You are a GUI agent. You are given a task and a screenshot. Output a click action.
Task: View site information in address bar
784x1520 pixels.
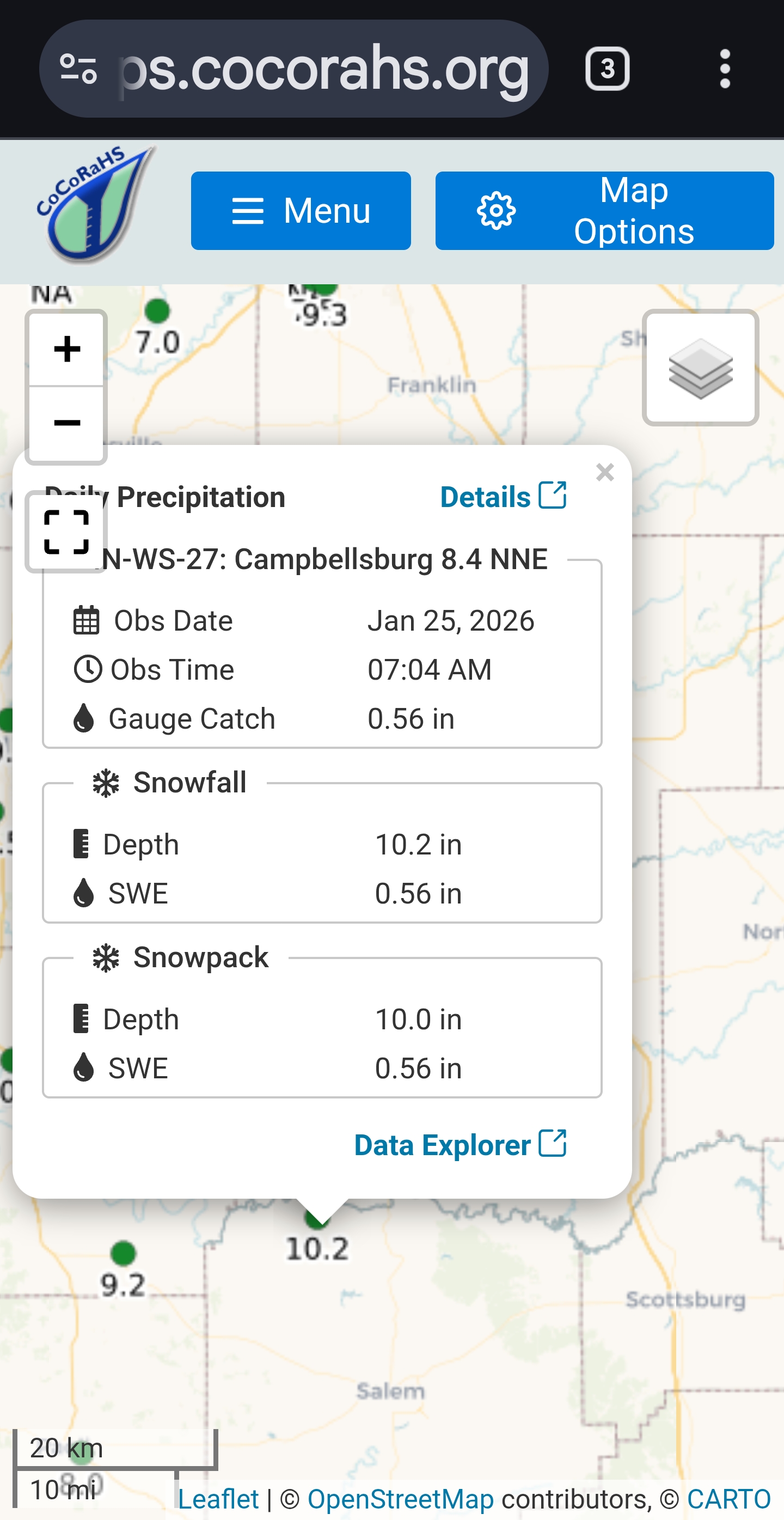[x=78, y=69]
